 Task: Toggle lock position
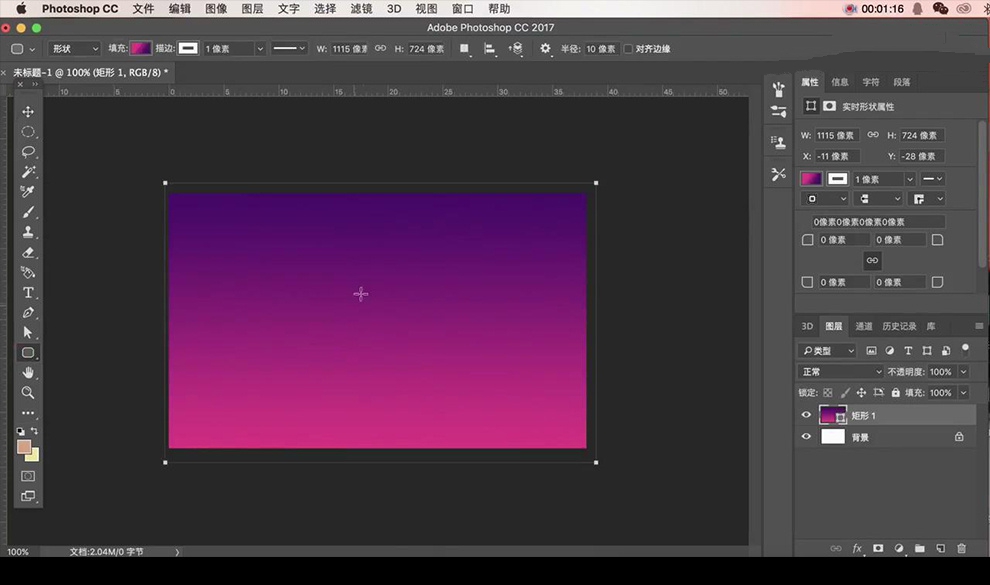pos(861,393)
